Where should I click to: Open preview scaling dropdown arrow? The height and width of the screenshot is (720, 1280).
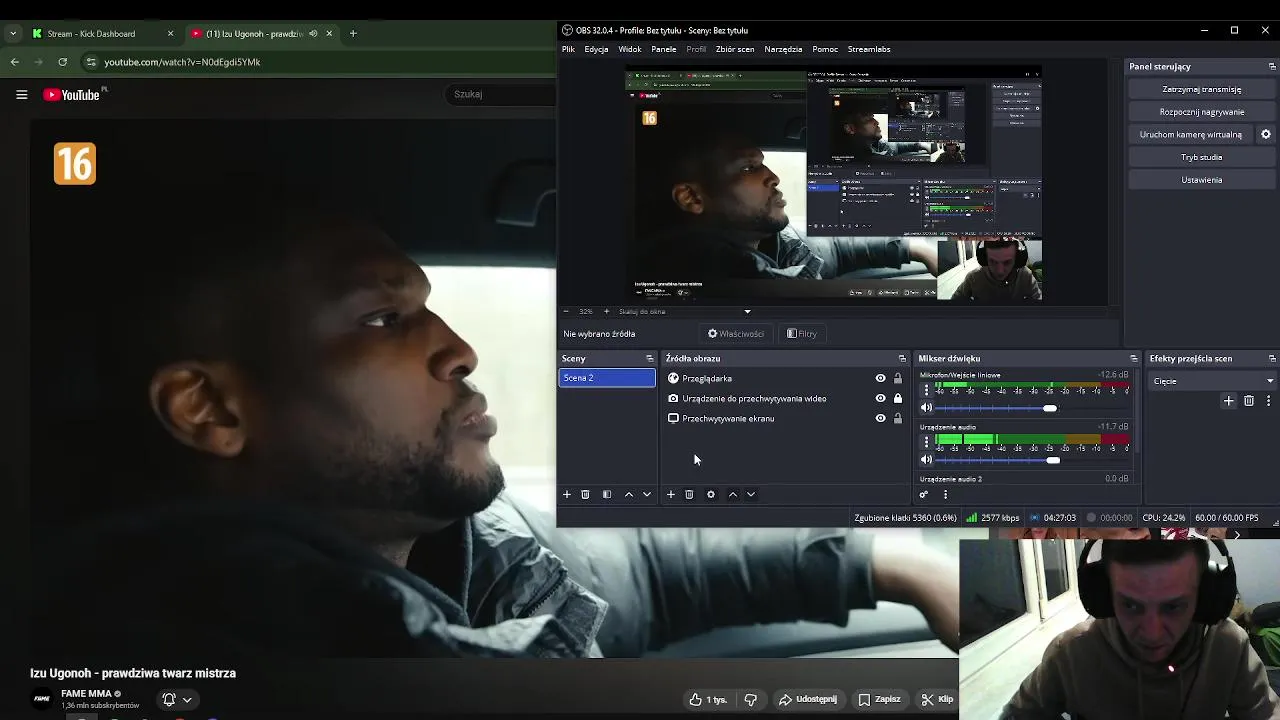click(747, 311)
